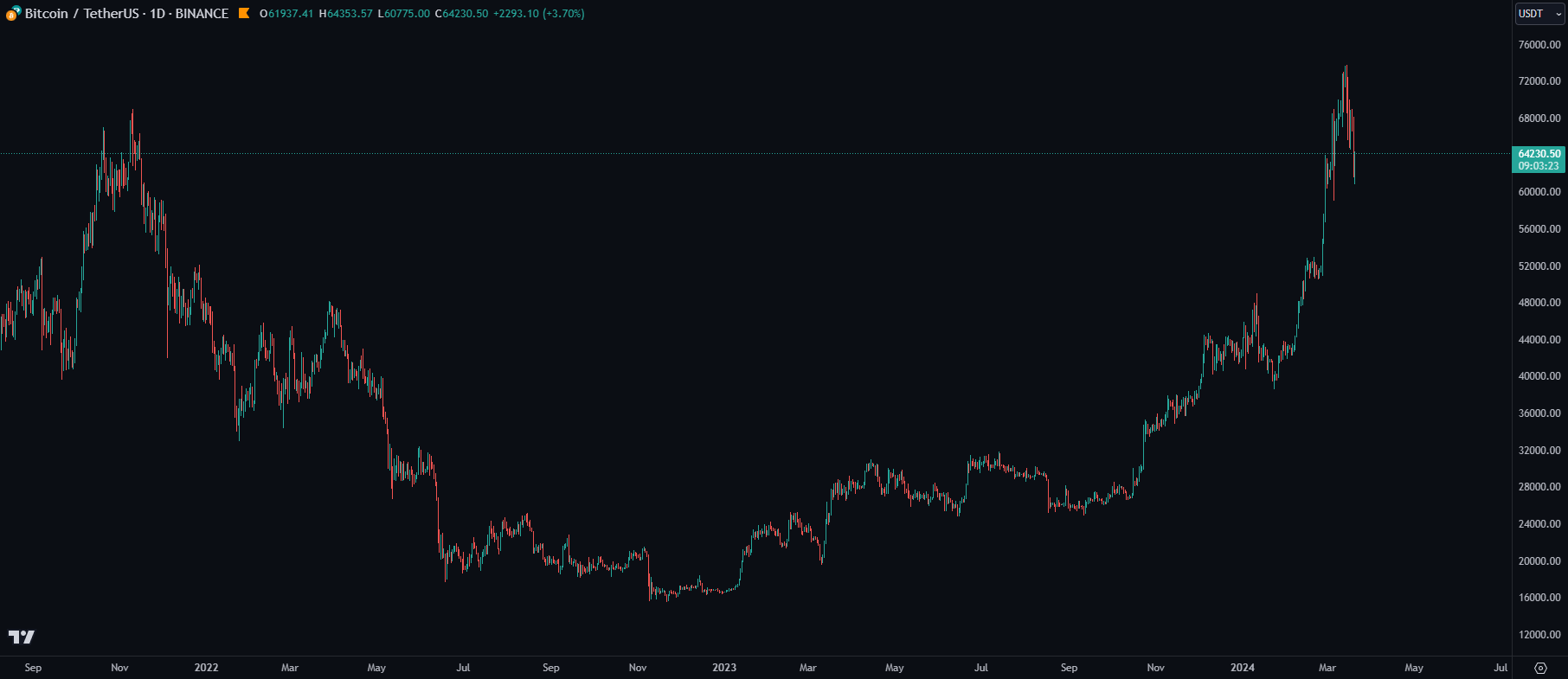
Task: Click the high price value H64353.57
Action: tap(345, 14)
